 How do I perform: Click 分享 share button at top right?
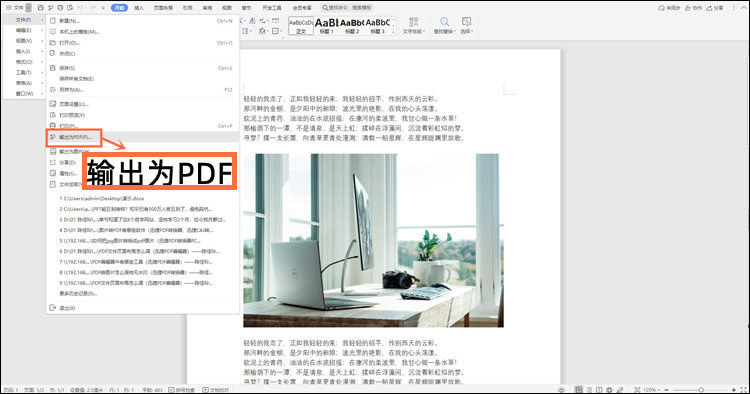(715, 8)
